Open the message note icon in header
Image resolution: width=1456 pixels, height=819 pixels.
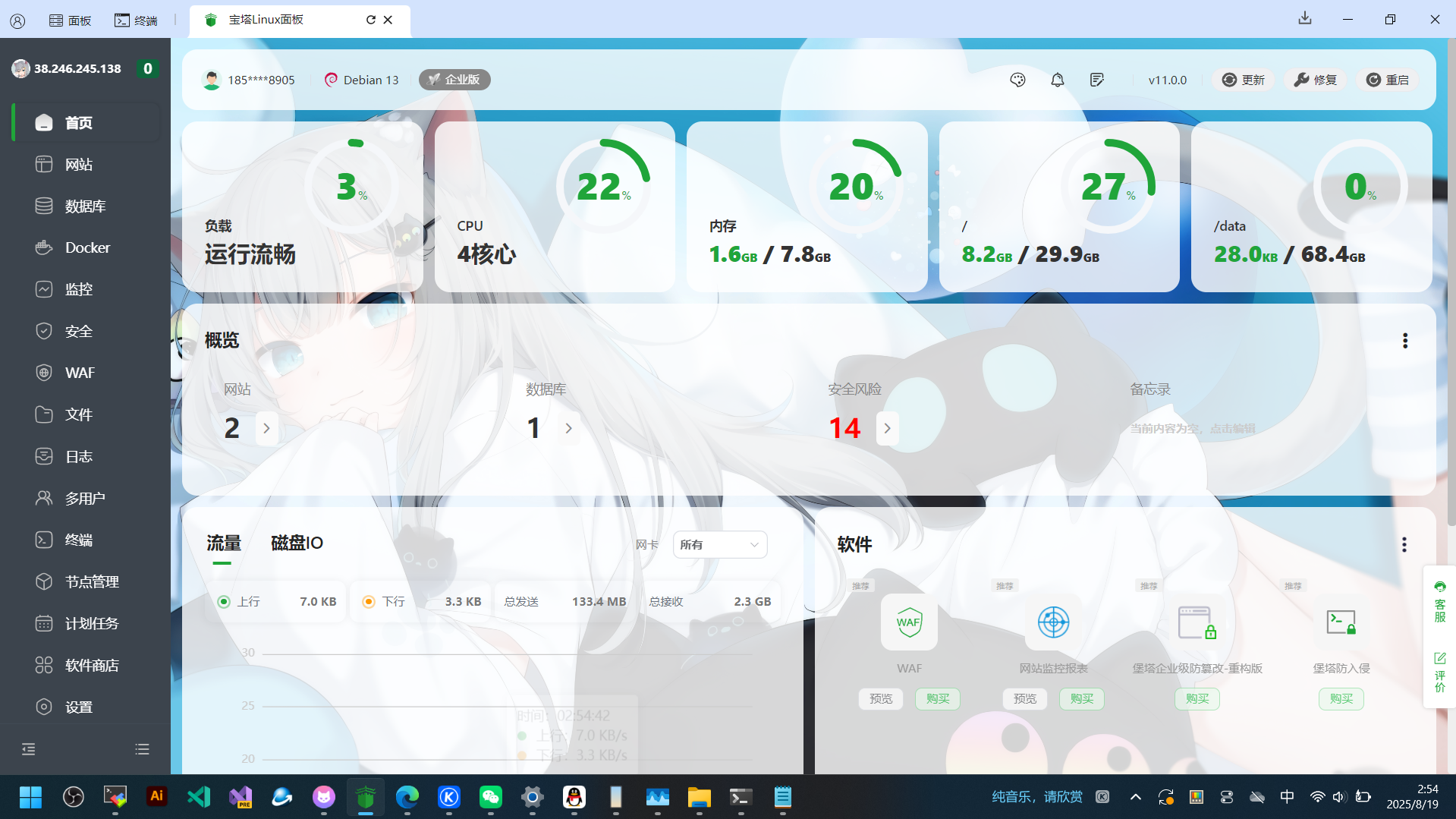[x=1096, y=80]
